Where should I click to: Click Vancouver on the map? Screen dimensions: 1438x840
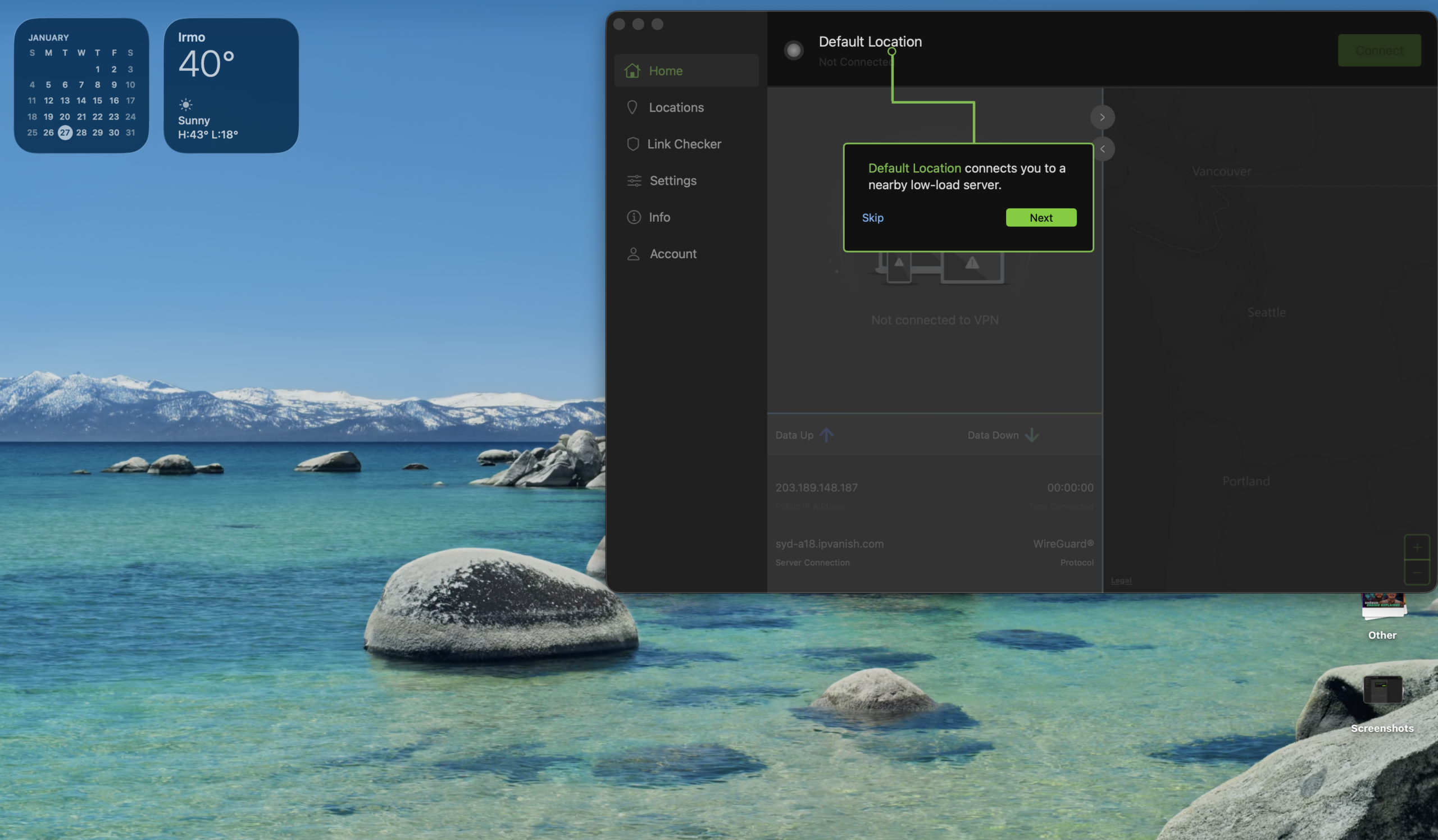pyautogui.click(x=1221, y=171)
